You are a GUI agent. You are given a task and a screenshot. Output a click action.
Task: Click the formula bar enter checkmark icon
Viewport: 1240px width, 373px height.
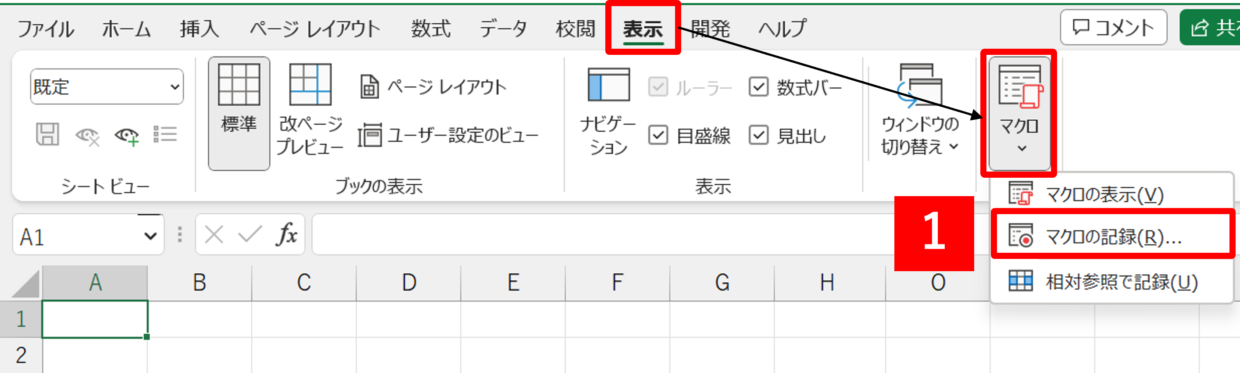tap(250, 235)
